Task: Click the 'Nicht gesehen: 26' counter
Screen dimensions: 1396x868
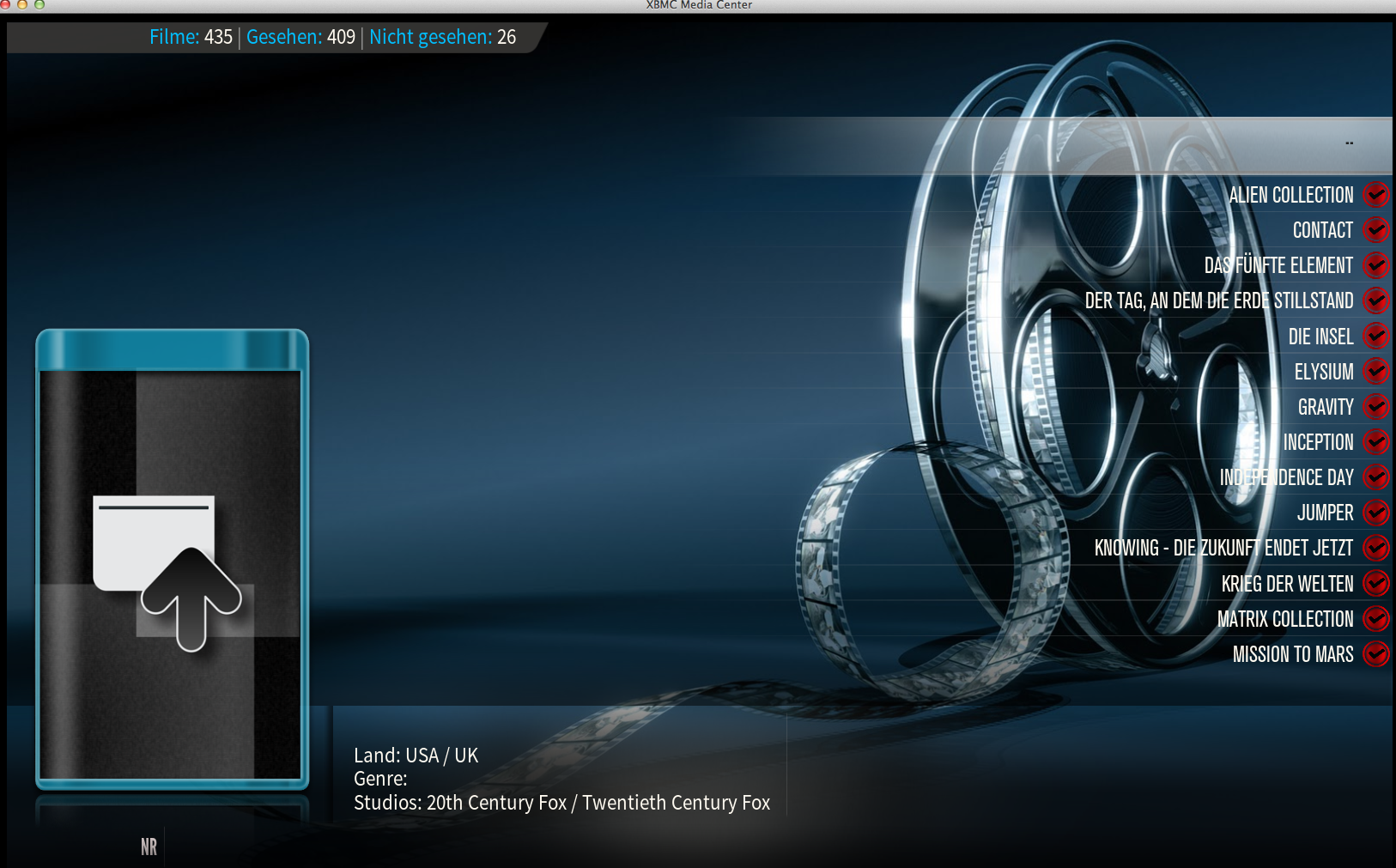Action: [443, 37]
